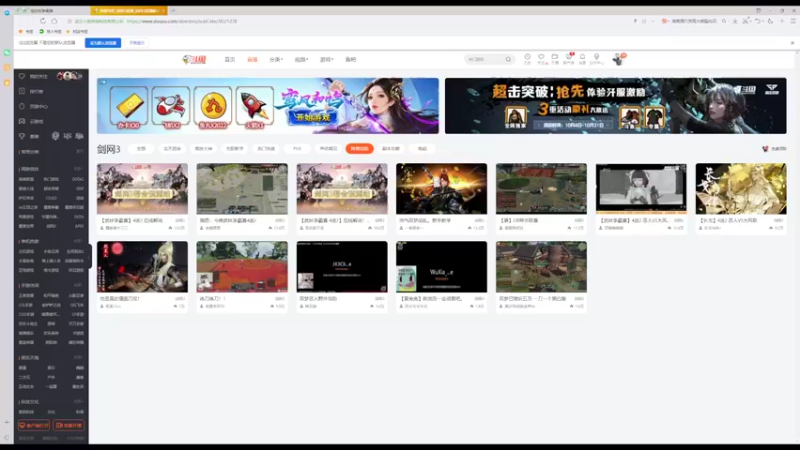Screen dimensions: 800x450
Task: Open the black WuXia stream thumbnail
Action: (x=441, y=267)
